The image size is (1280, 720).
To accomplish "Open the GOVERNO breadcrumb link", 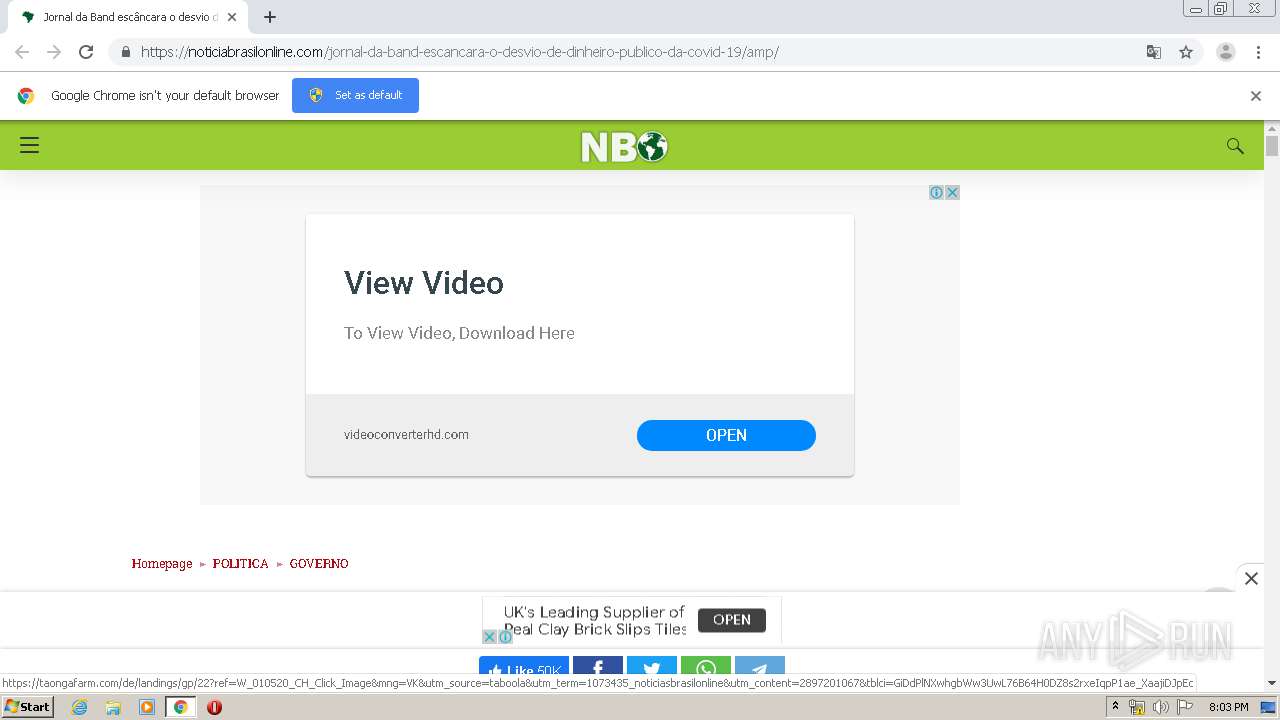I will coord(319,564).
